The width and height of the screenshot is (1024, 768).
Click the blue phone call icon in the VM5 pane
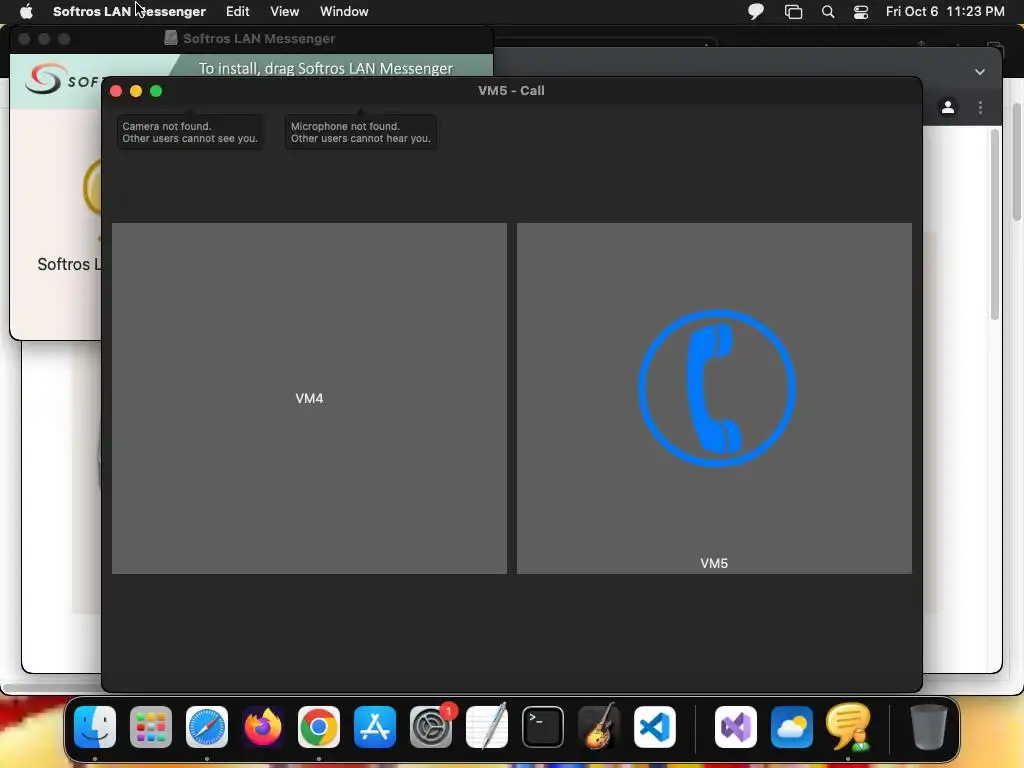pos(716,388)
